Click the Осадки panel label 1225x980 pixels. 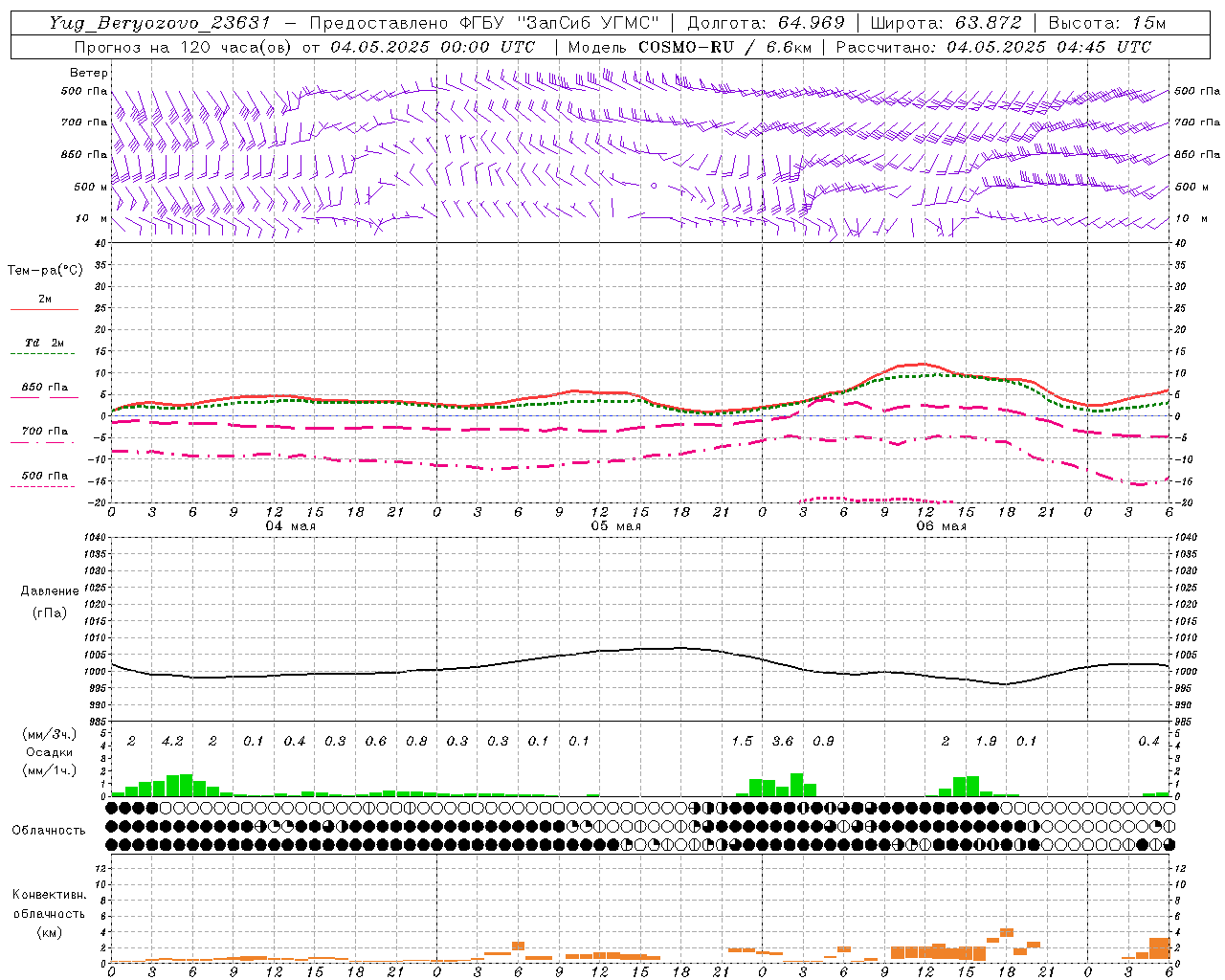(x=50, y=752)
